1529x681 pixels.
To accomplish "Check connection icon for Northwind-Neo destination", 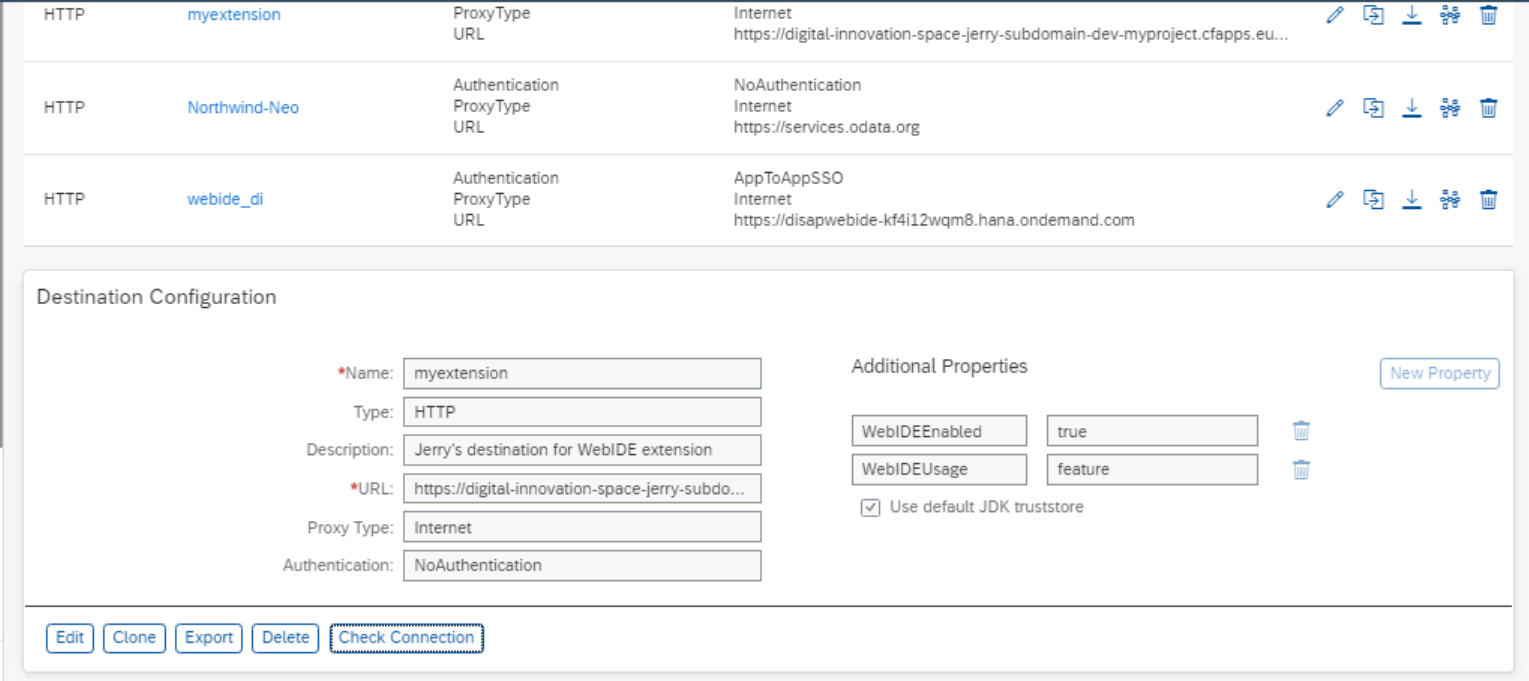I will (x=1449, y=107).
